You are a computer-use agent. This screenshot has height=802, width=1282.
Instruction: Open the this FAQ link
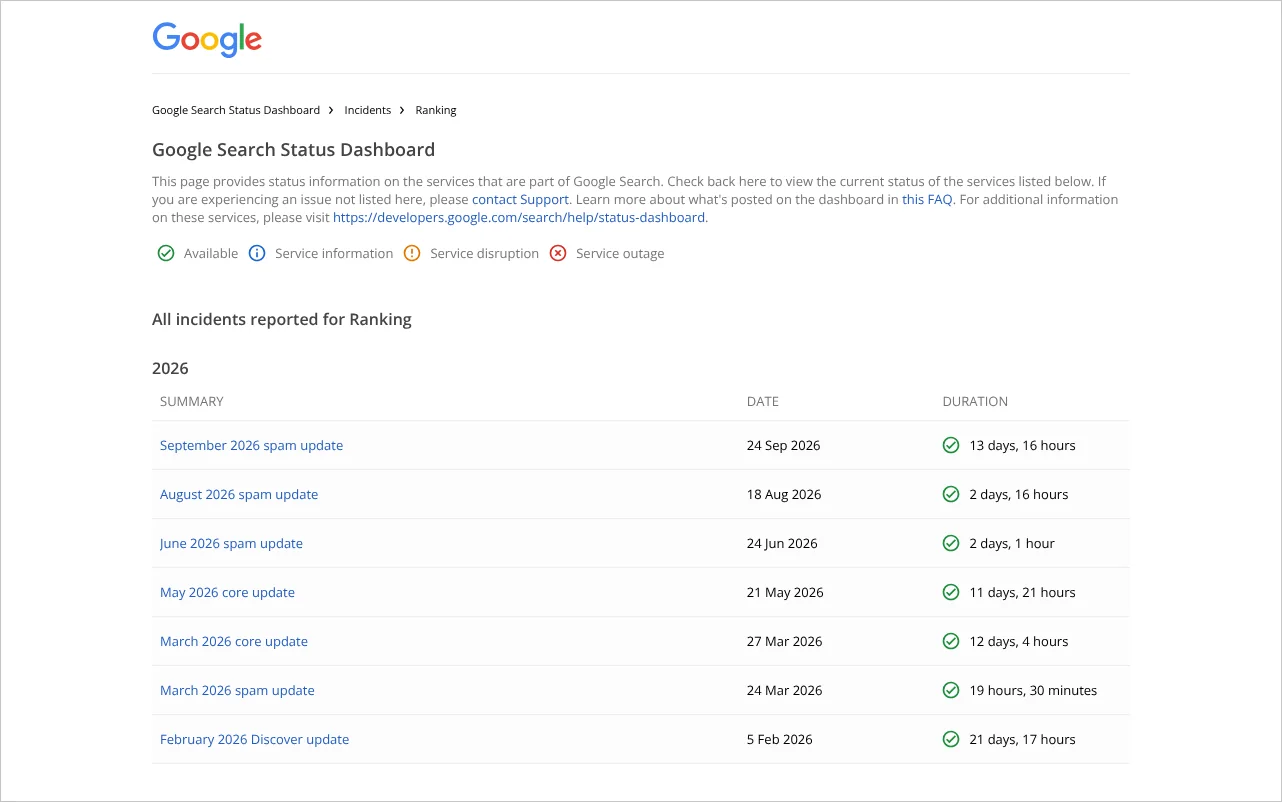[927, 199]
